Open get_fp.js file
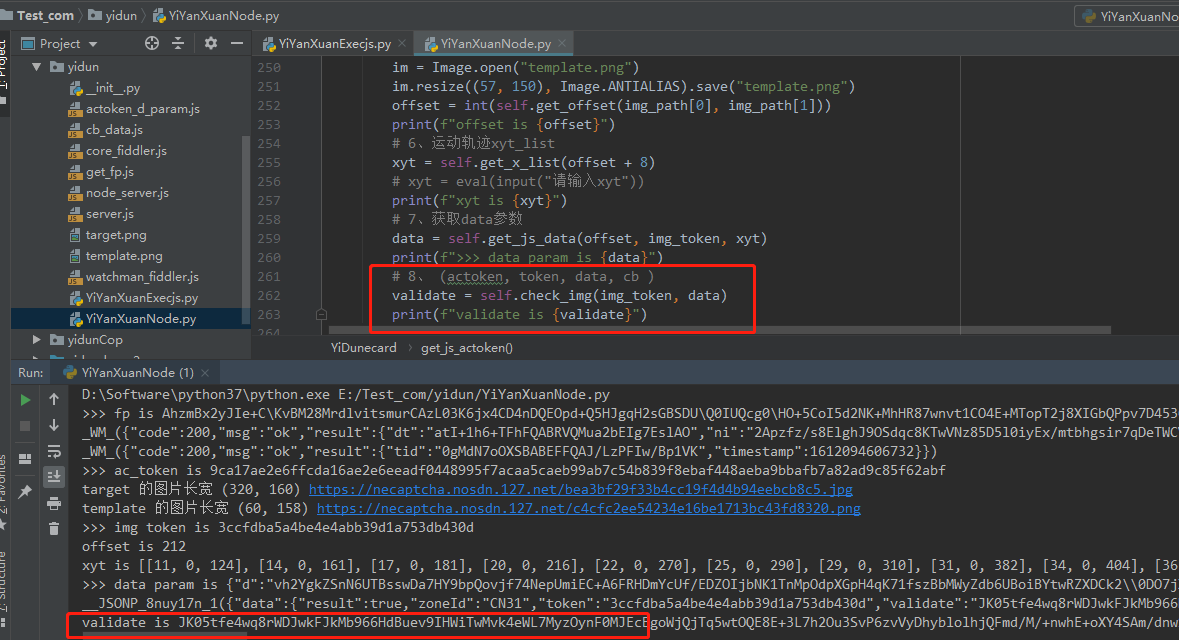 pyautogui.click(x=102, y=172)
